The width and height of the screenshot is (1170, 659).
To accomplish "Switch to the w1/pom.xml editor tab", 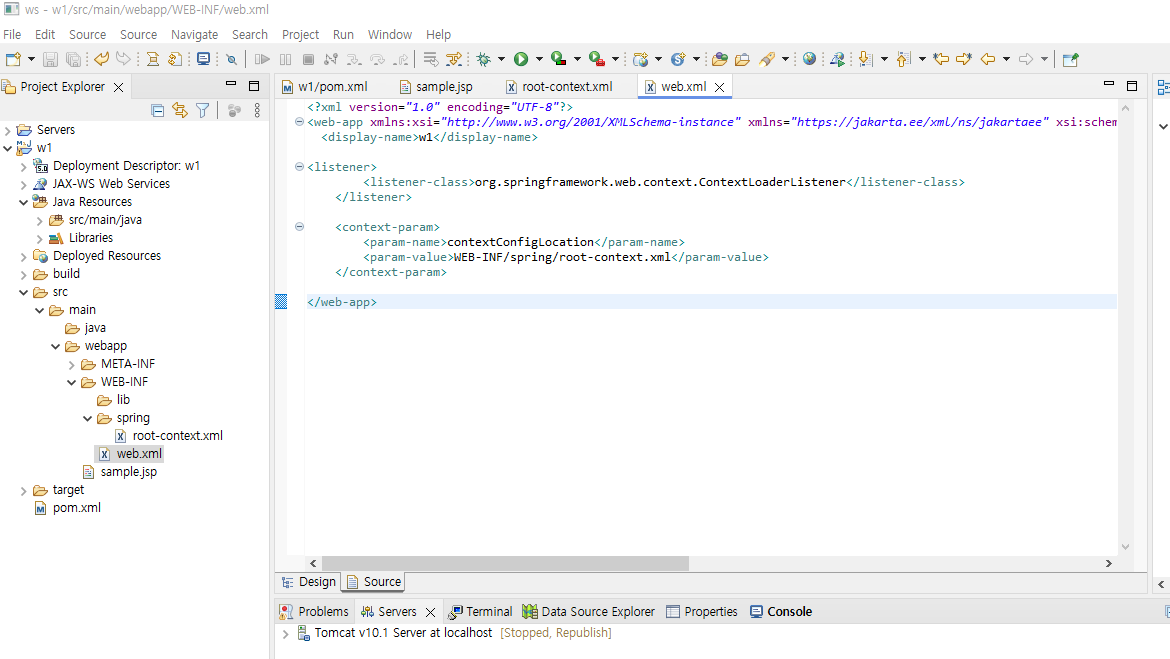I will pyautogui.click(x=325, y=87).
